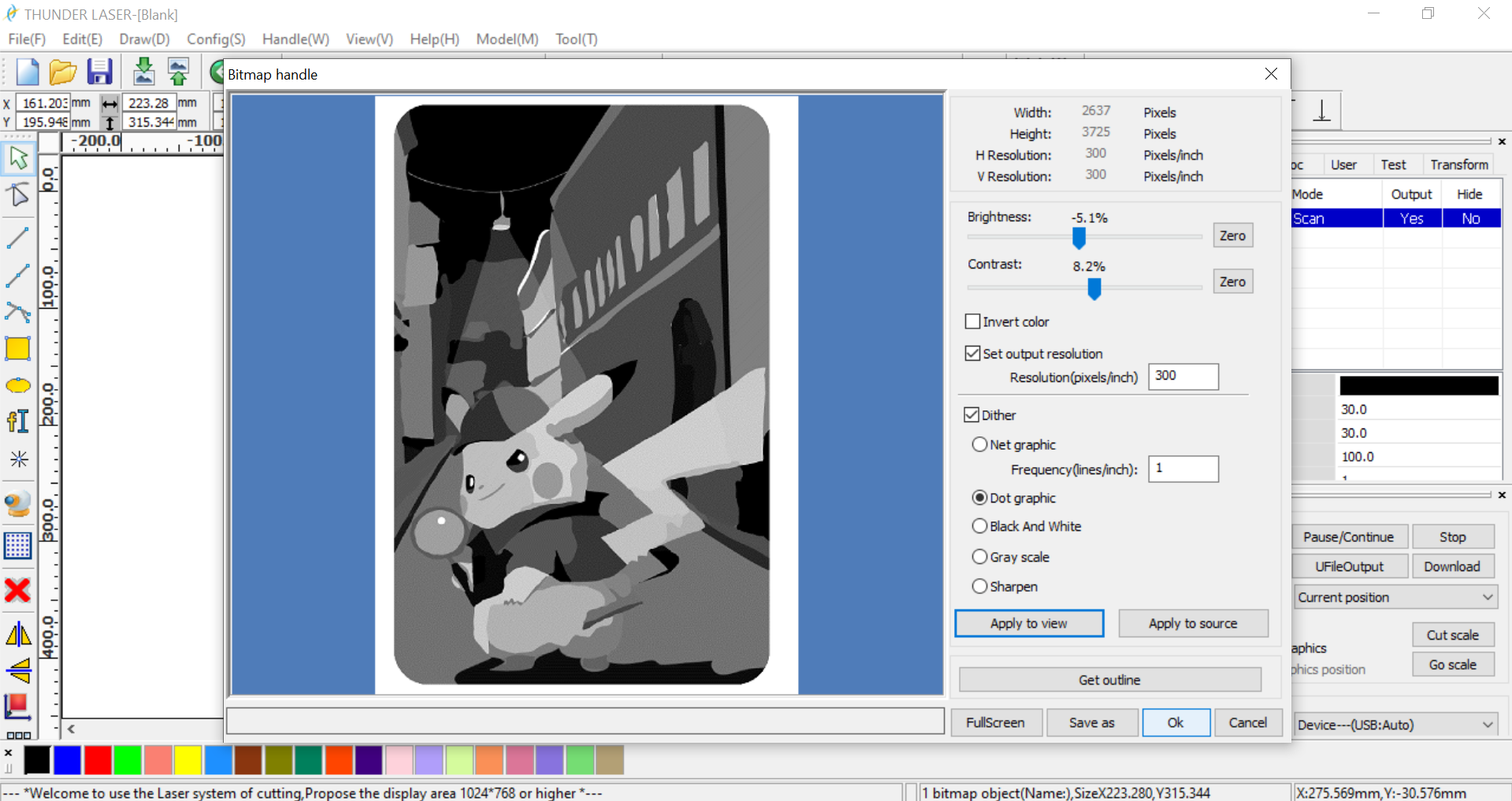Click the Save as button
The width and height of the screenshot is (1512, 801).
point(1092,722)
